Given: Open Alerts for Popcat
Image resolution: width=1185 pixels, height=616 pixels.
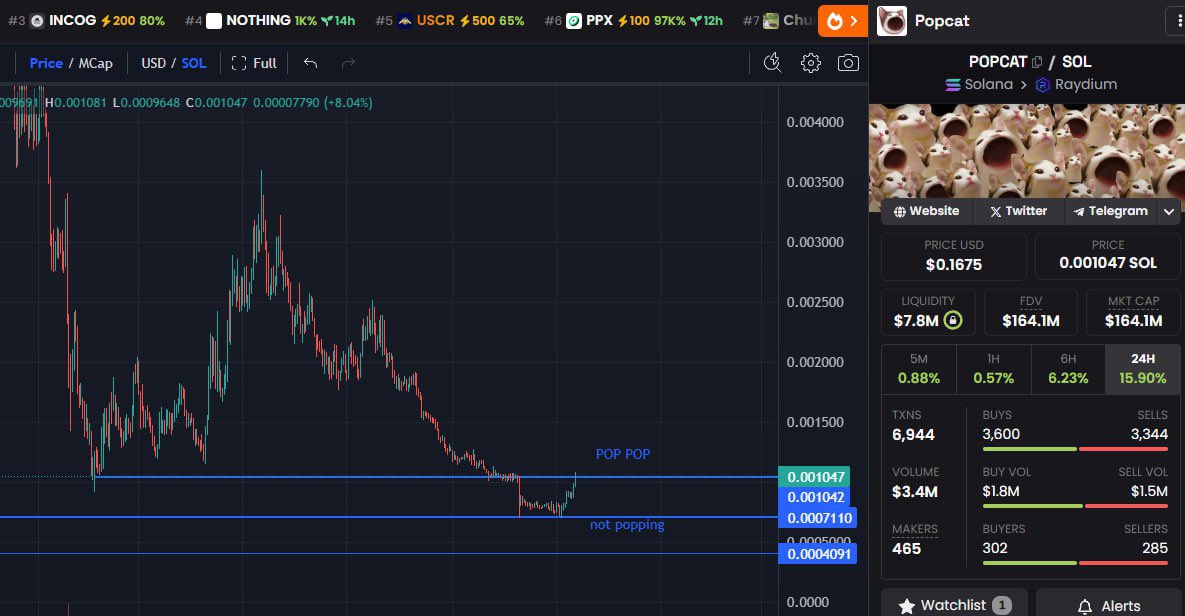Looking at the screenshot, I should (x=1109, y=605).
